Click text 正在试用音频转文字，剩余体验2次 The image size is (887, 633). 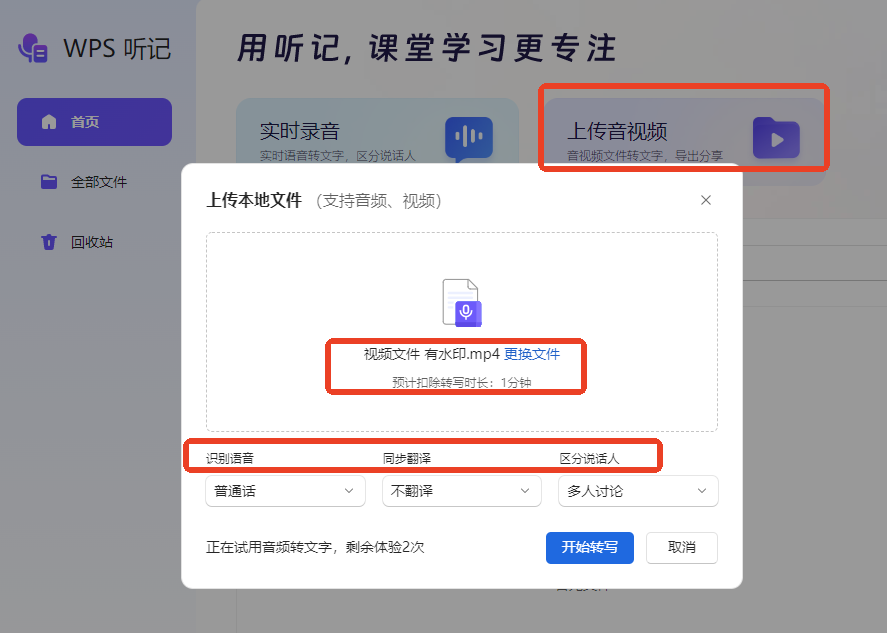click(x=315, y=548)
